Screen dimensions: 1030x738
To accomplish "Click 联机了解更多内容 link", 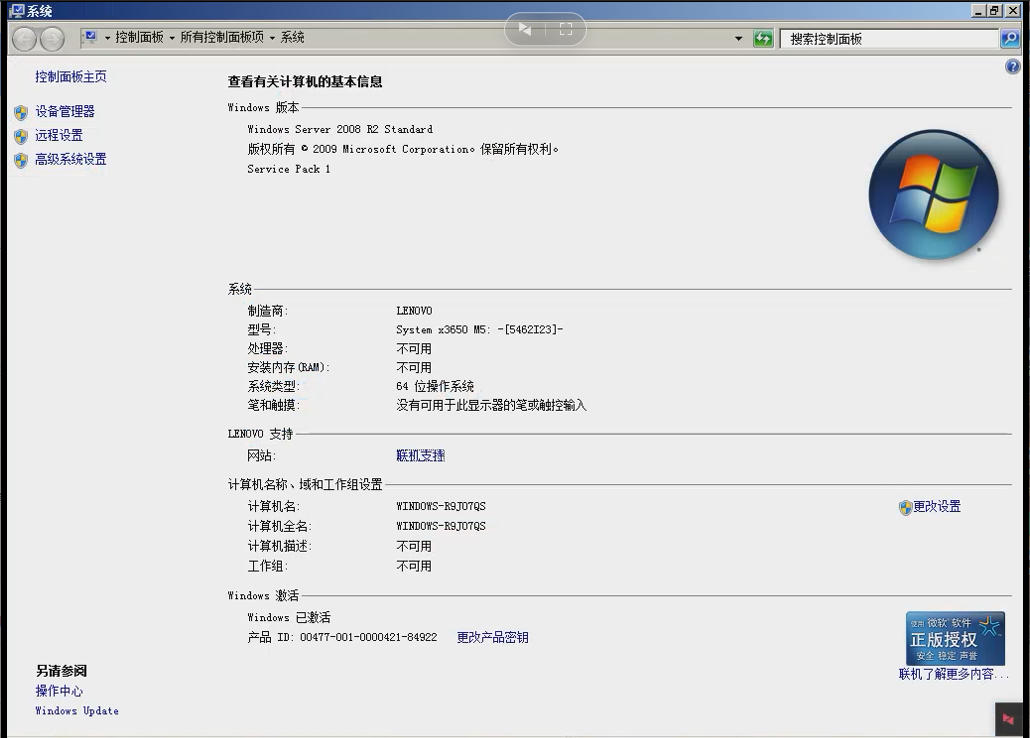I will (953, 674).
